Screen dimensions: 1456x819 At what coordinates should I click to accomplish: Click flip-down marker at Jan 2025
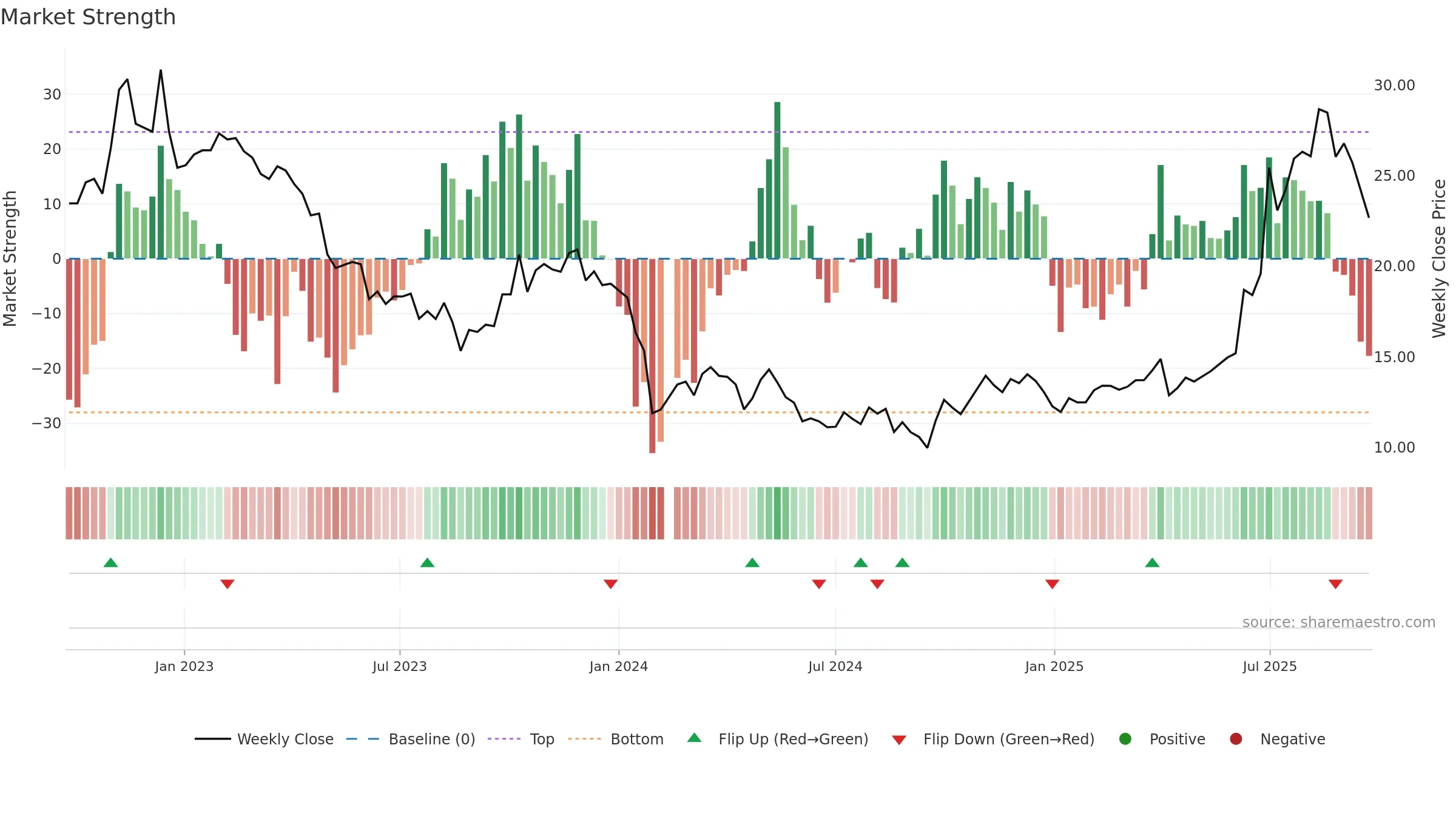coord(1053,584)
